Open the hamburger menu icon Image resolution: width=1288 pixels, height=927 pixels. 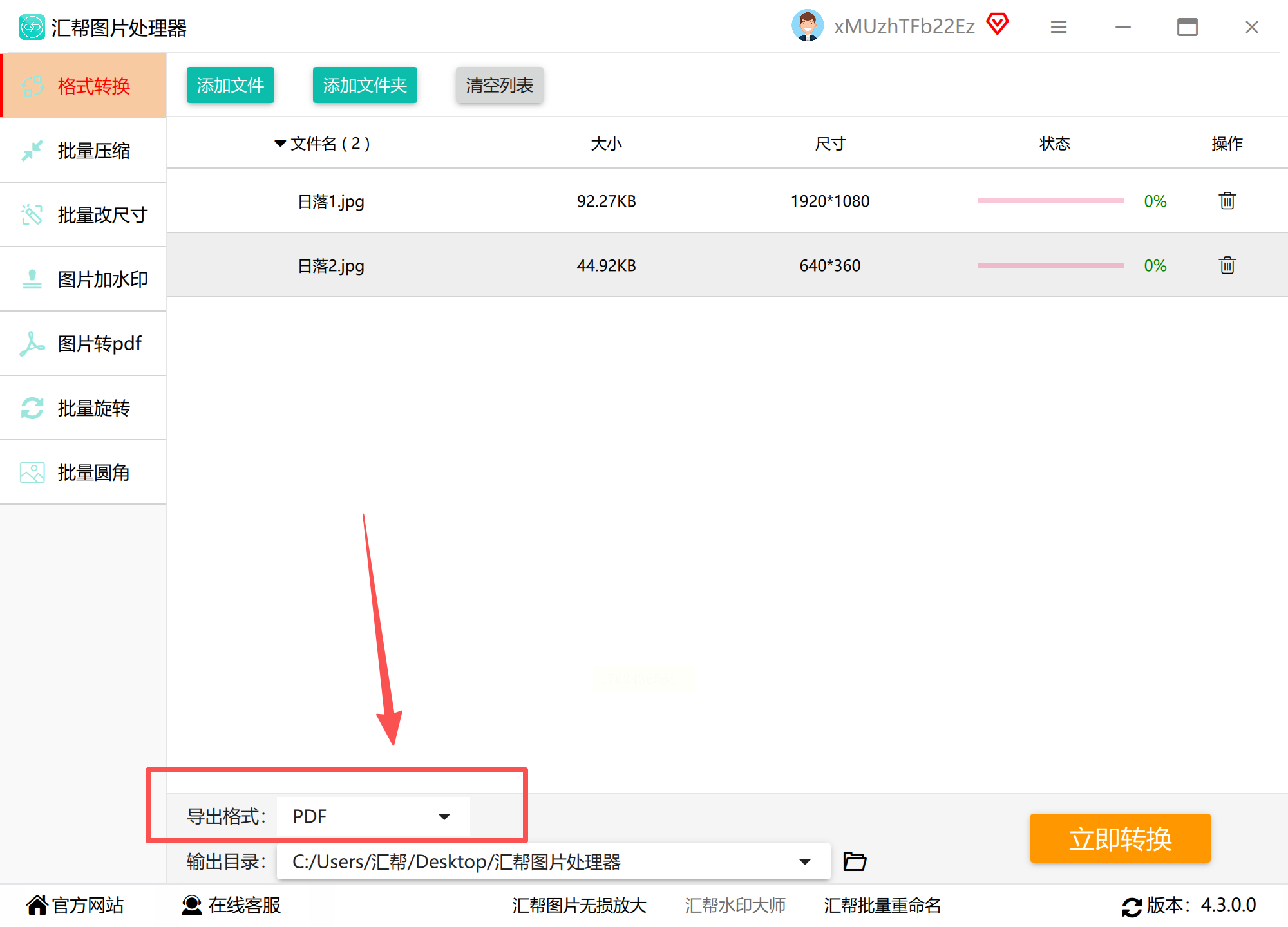pyautogui.click(x=1058, y=27)
